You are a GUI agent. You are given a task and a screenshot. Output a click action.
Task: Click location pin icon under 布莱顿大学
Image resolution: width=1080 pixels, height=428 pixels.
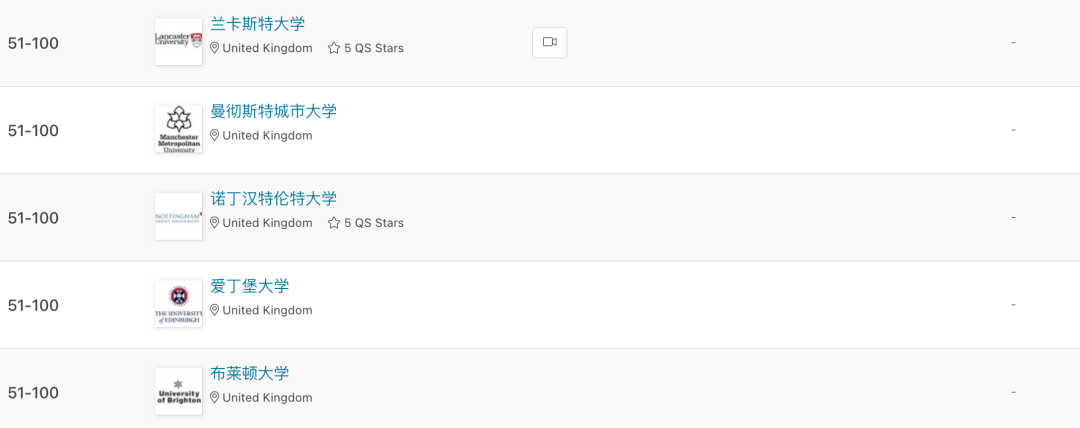(x=214, y=397)
